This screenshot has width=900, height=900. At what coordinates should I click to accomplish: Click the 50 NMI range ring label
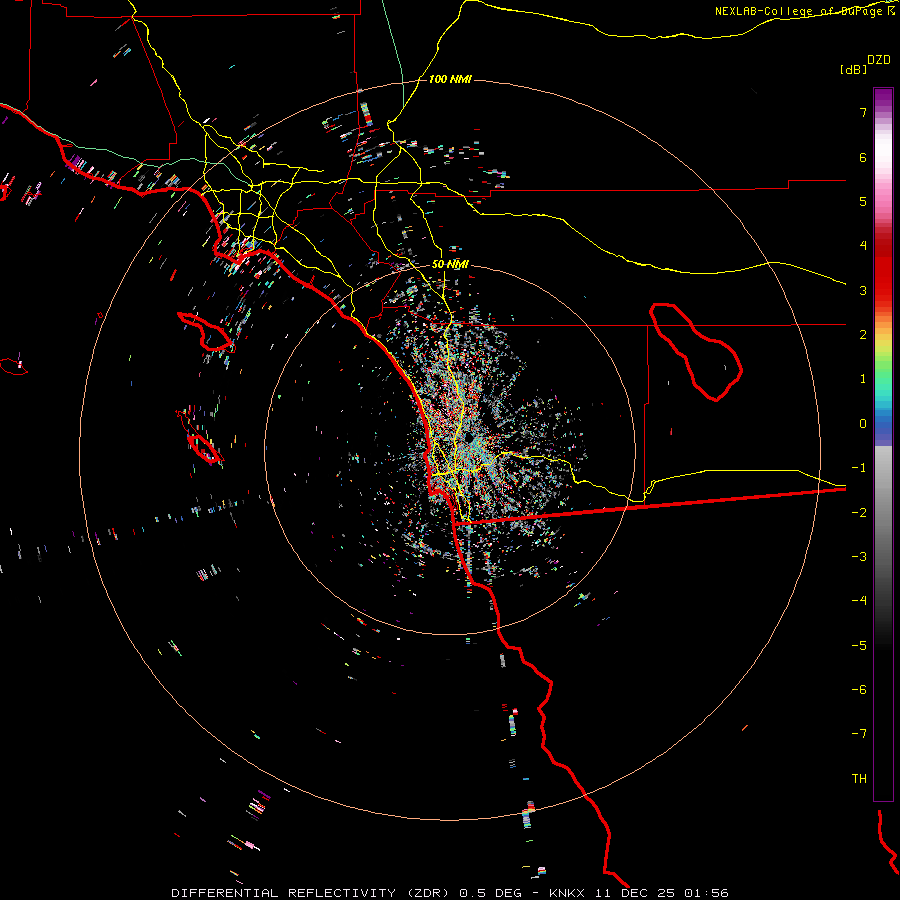[x=450, y=264]
